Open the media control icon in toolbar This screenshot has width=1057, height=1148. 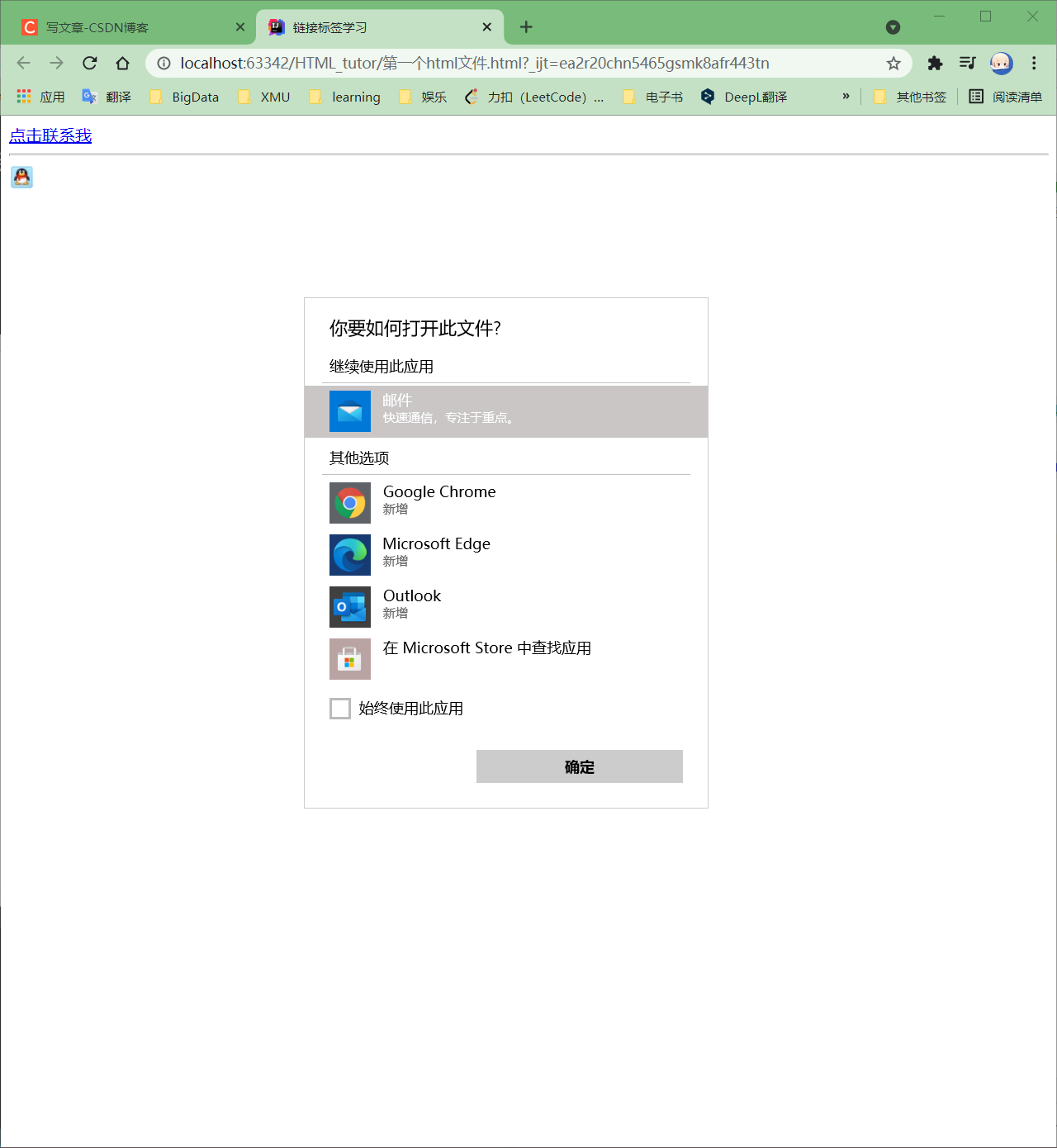coord(968,63)
